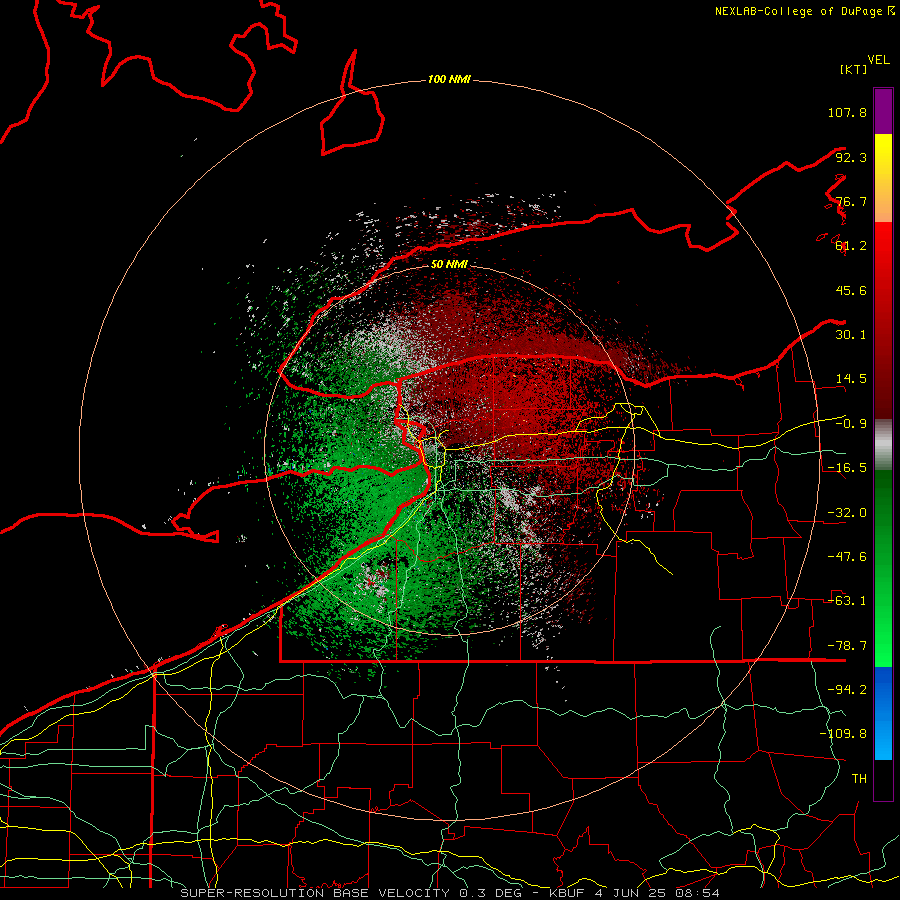Click the 30.1 legend value
900x900 pixels.
point(851,335)
